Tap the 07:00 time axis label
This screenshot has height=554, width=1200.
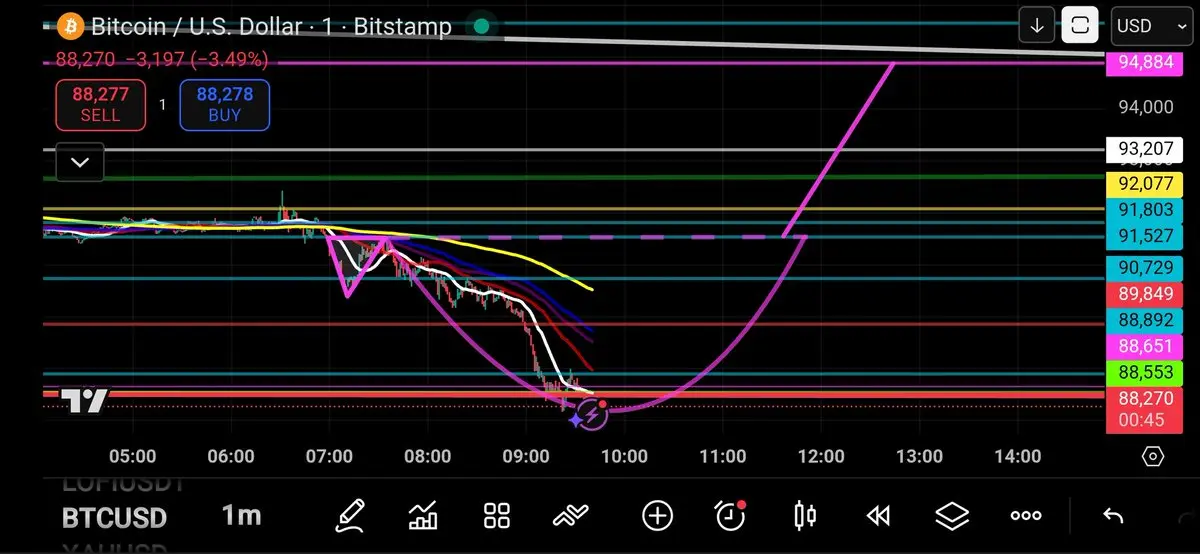(x=329, y=457)
